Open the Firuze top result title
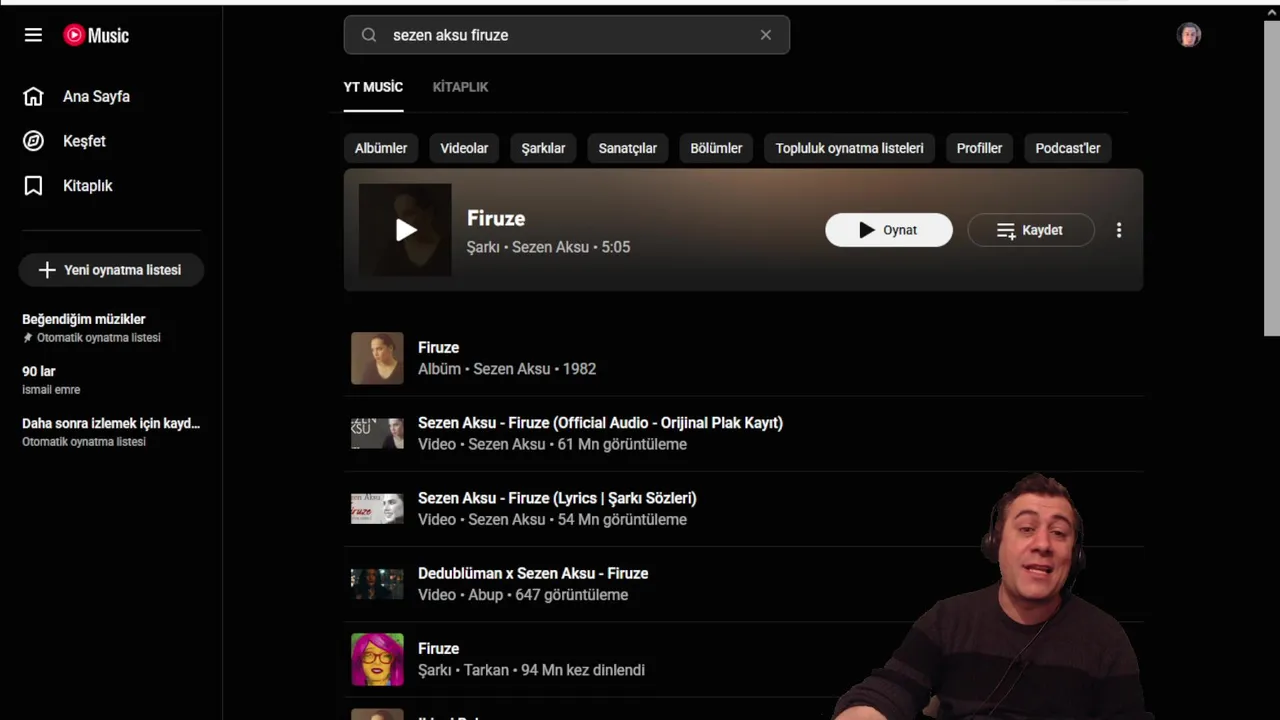Viewport: 1280px width, 720px height. [496, 218]
